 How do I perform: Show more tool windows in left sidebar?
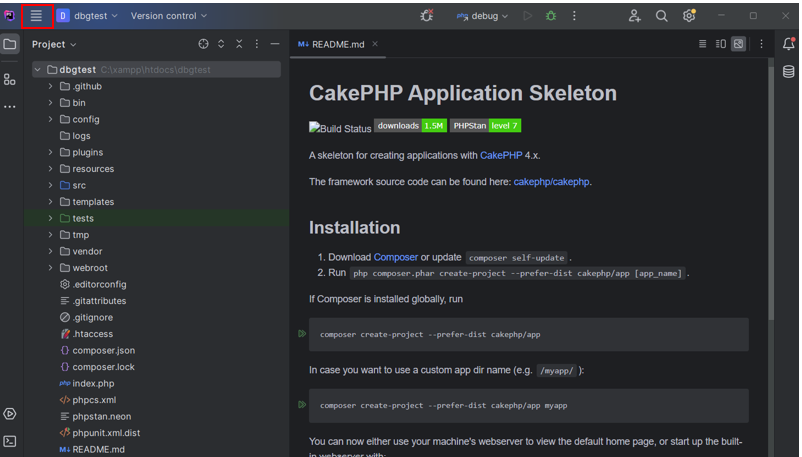(10, 106)
